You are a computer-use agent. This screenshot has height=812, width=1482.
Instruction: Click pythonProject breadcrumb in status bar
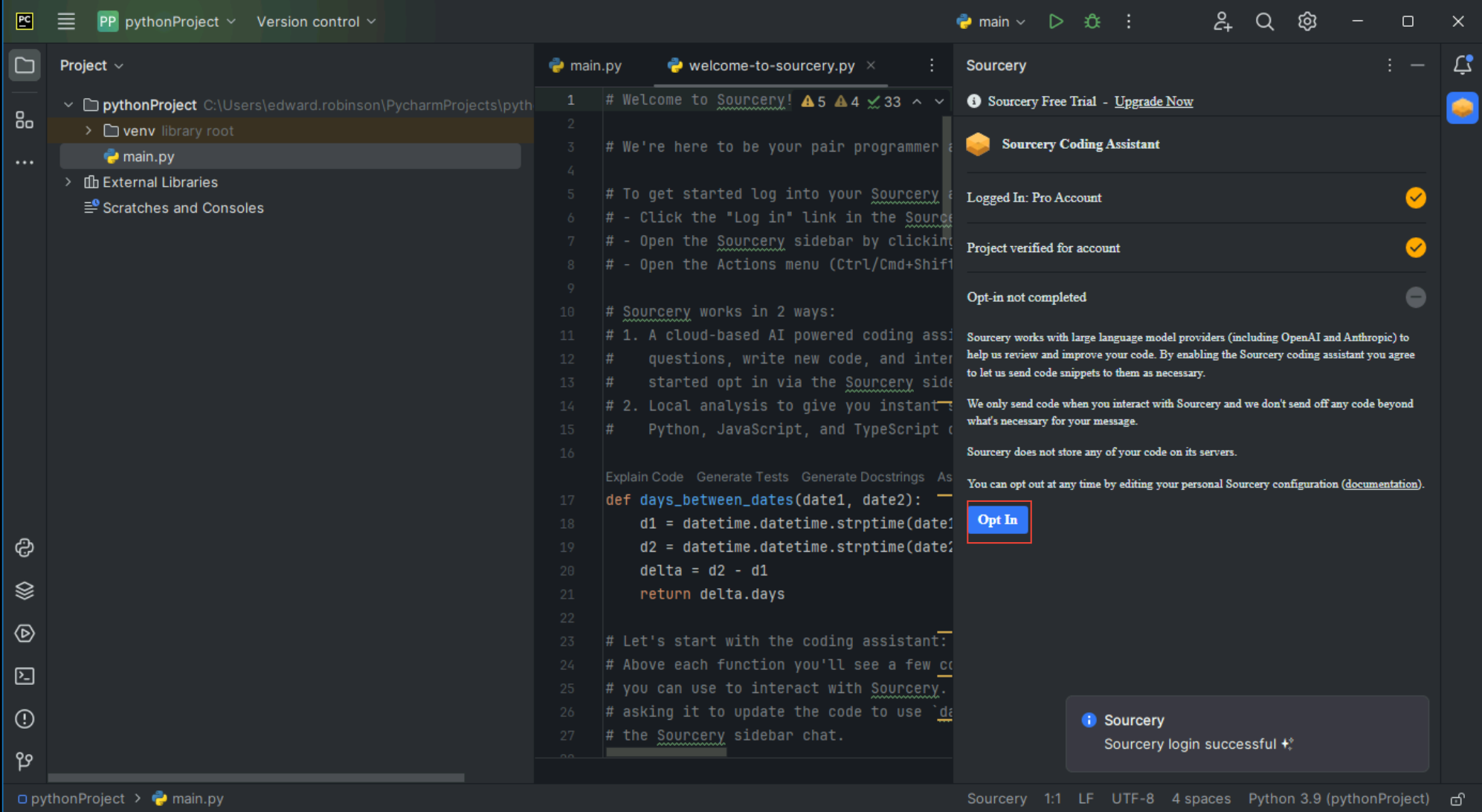pos(71,799)
